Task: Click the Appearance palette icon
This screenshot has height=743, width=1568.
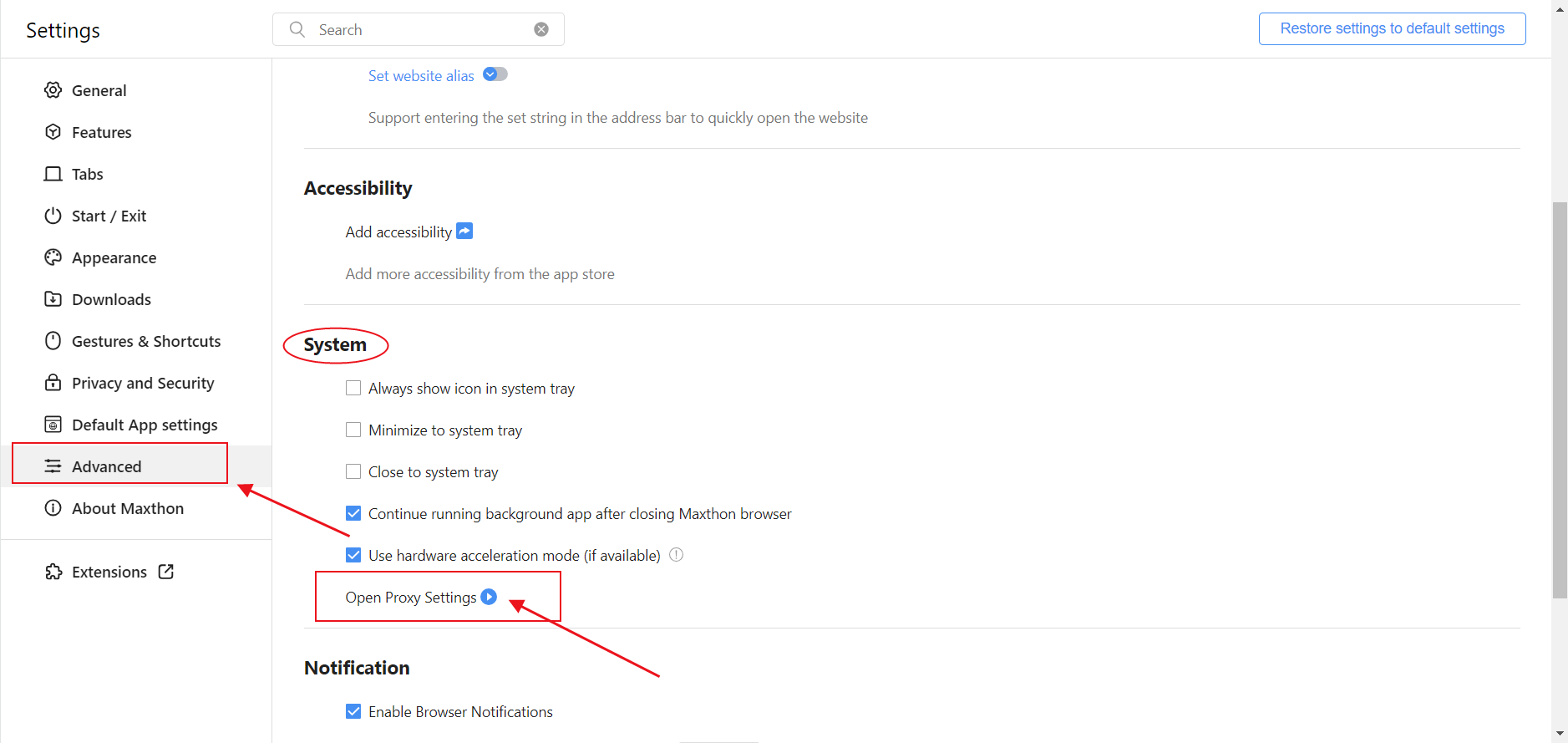Action: point(53,257)
